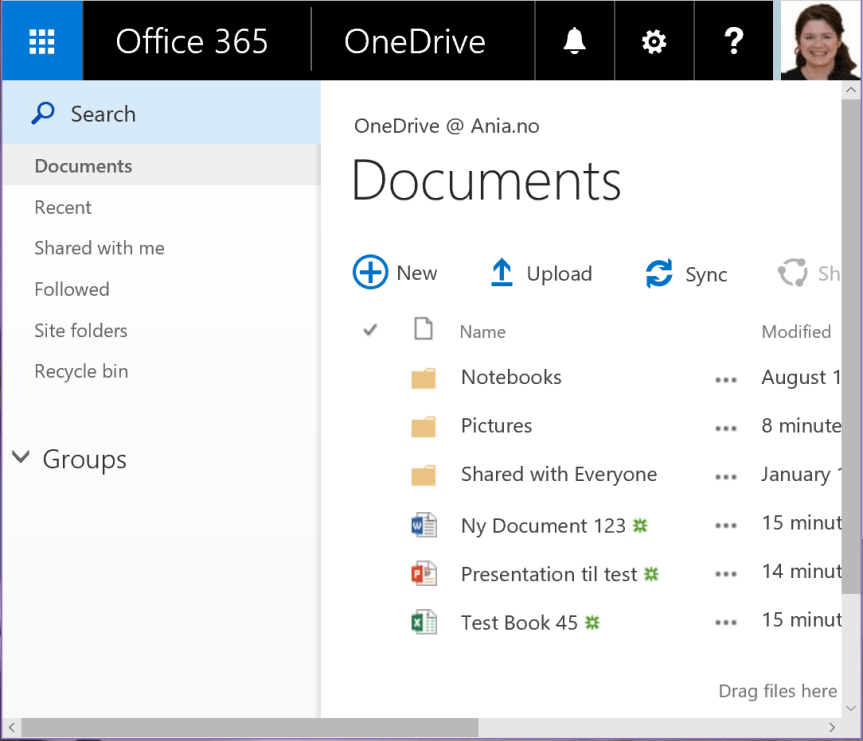This screenshot has width=863, height=741.
Task: Select Recent in the left navigation
Action: point(63,207)
